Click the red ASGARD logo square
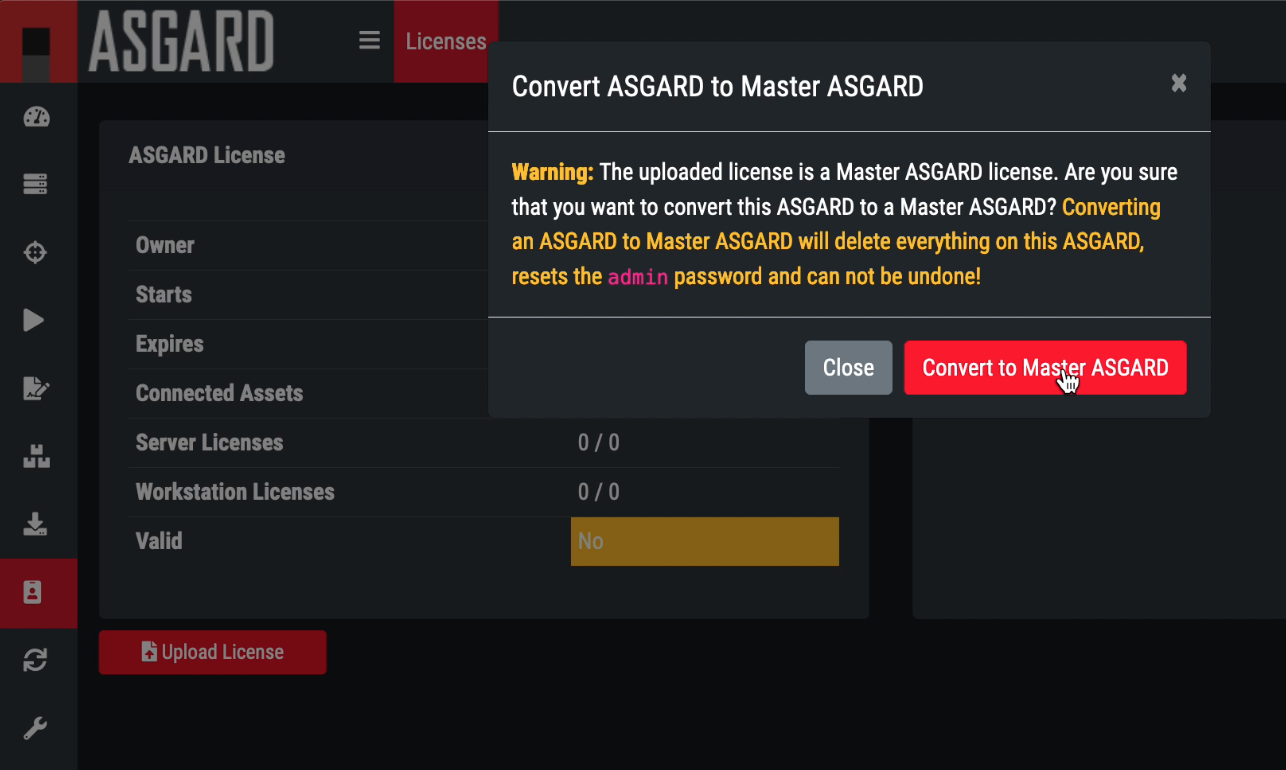Viewport: 1286px width, 770px height. 37,42
